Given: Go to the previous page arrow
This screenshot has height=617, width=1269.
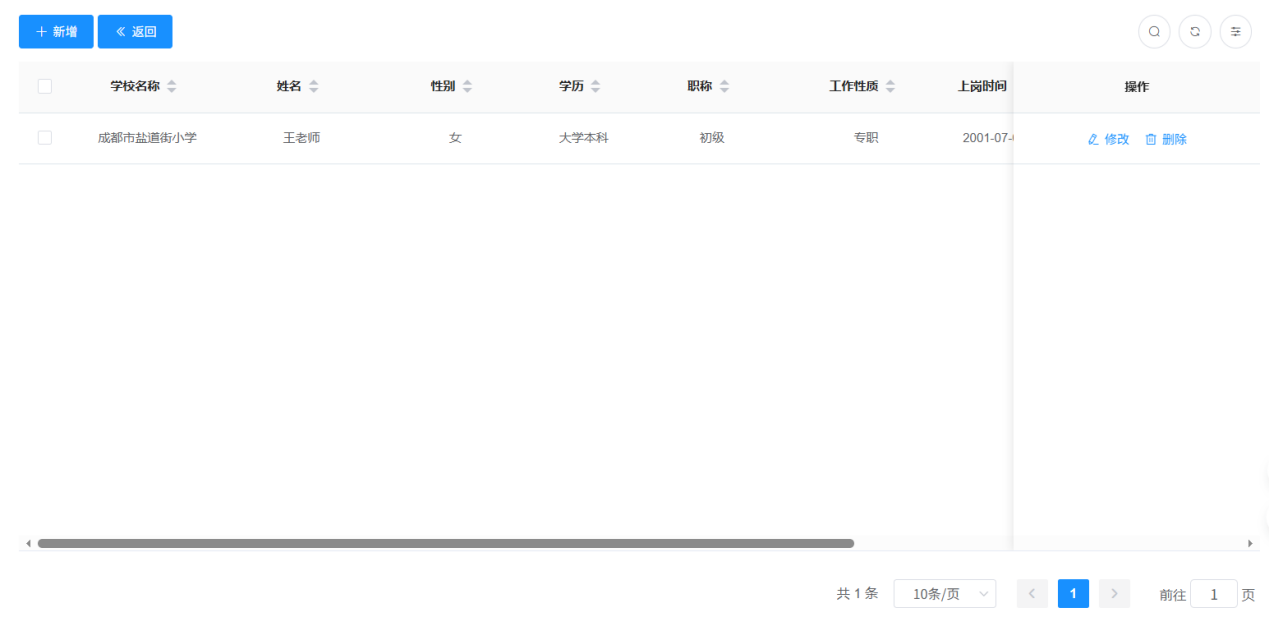Looking at the screenshot, I should click(x=1032, y=594).
